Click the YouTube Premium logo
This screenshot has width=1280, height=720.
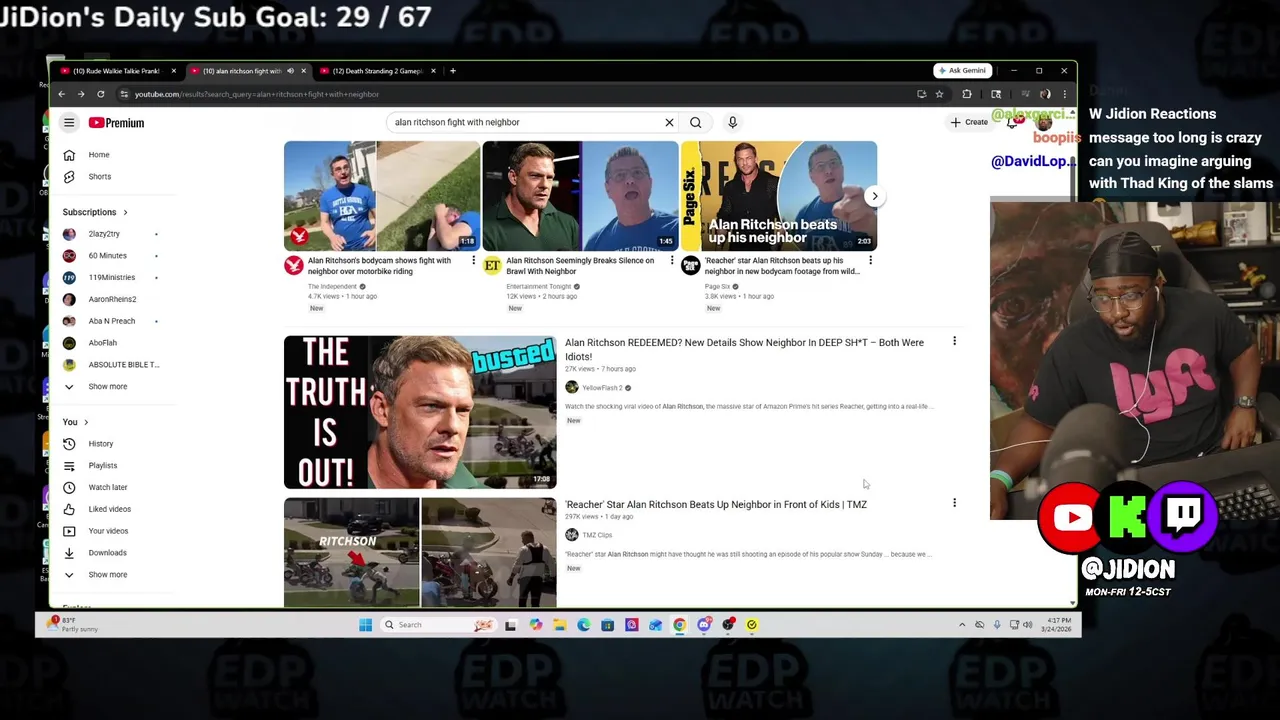[x=116, y=123]
